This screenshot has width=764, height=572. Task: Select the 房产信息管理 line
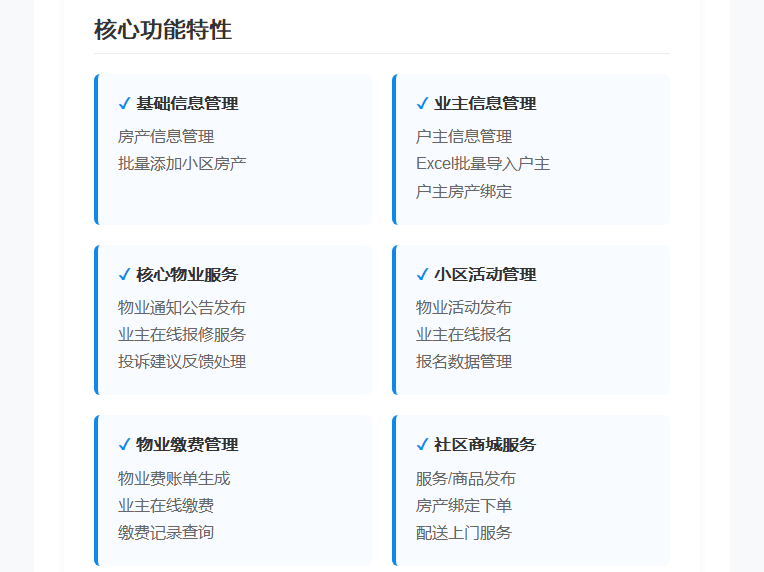pyautogui.click(x=166, y=136)
